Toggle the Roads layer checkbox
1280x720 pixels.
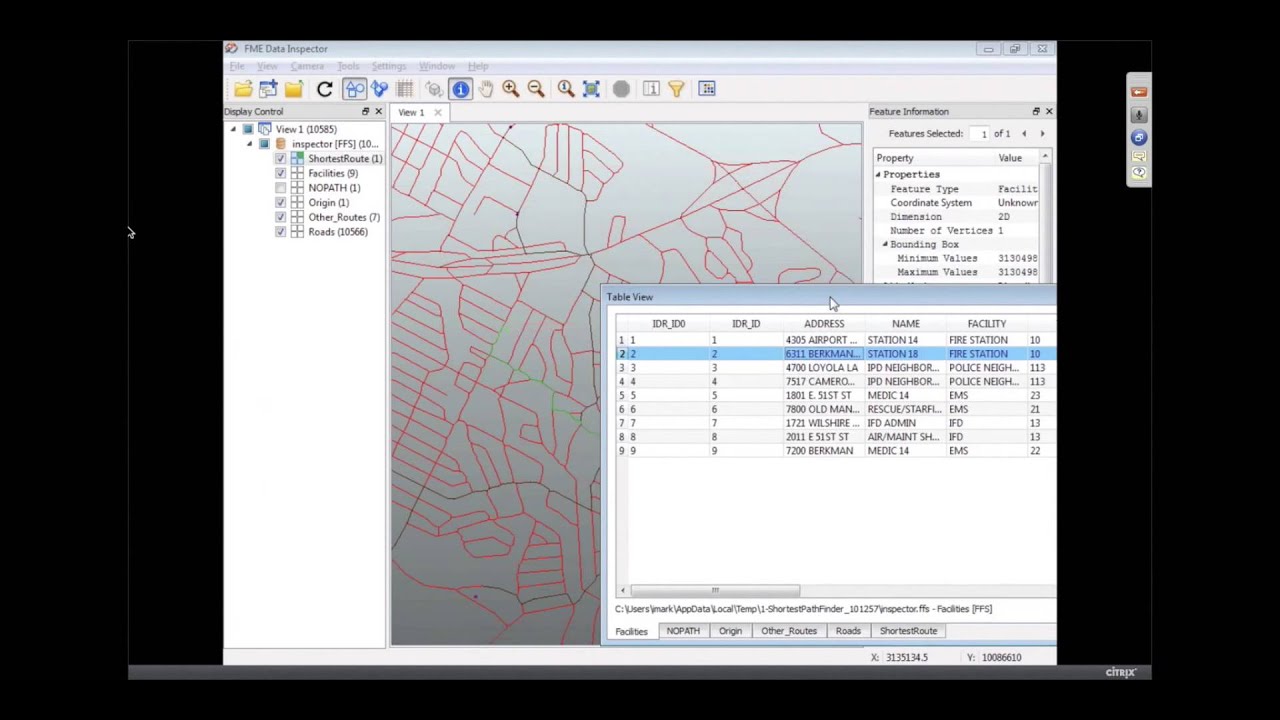pyautogui.click(x=280, y=232)
